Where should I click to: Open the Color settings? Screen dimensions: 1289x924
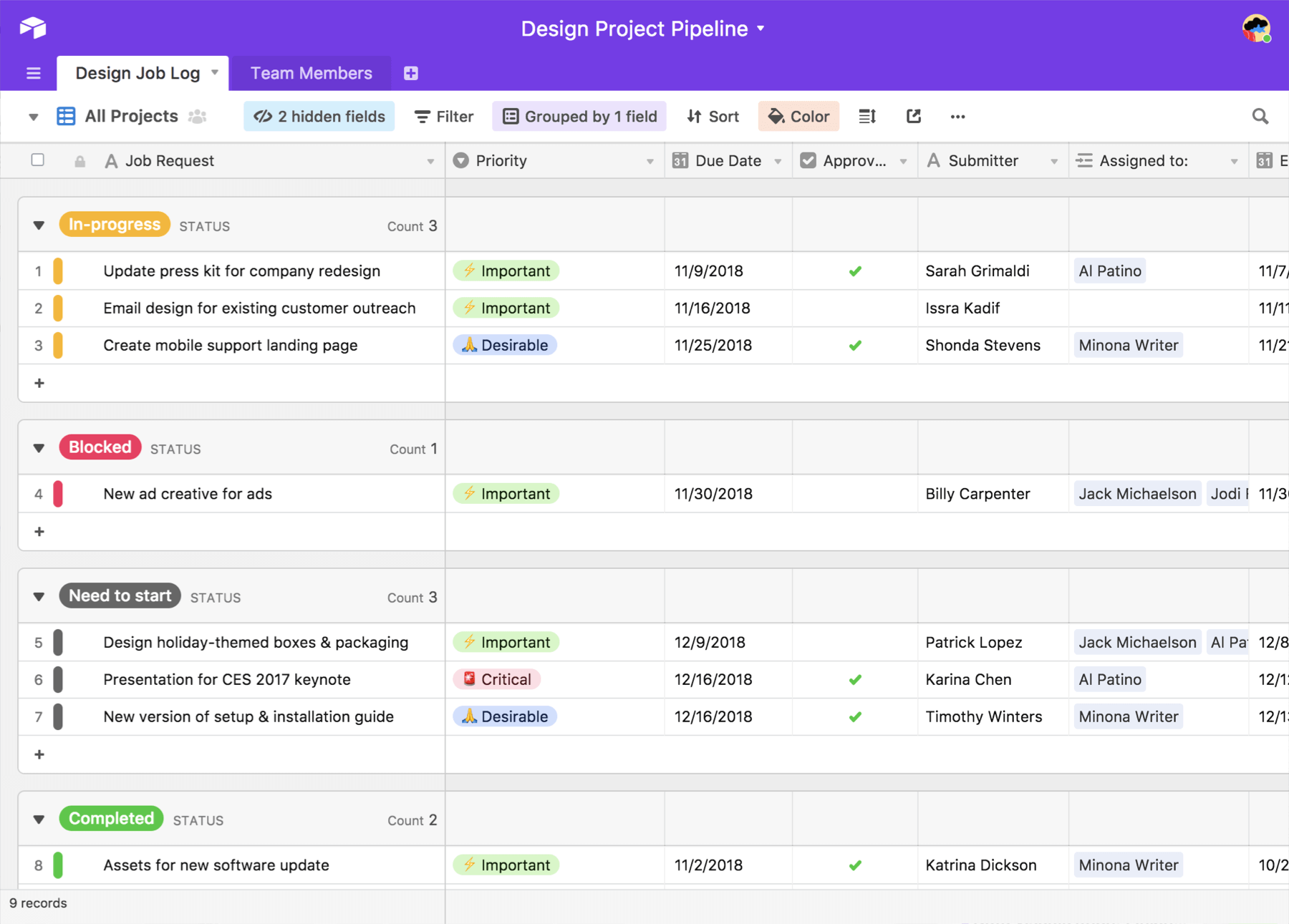click(798, 116)
